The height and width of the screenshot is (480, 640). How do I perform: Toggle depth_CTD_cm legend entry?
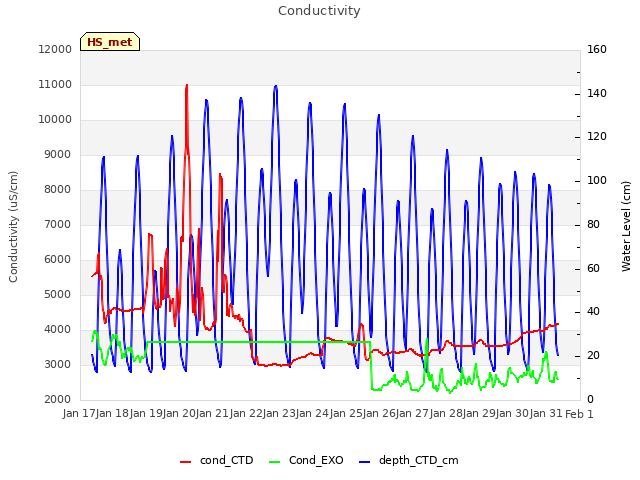(409, 460)
